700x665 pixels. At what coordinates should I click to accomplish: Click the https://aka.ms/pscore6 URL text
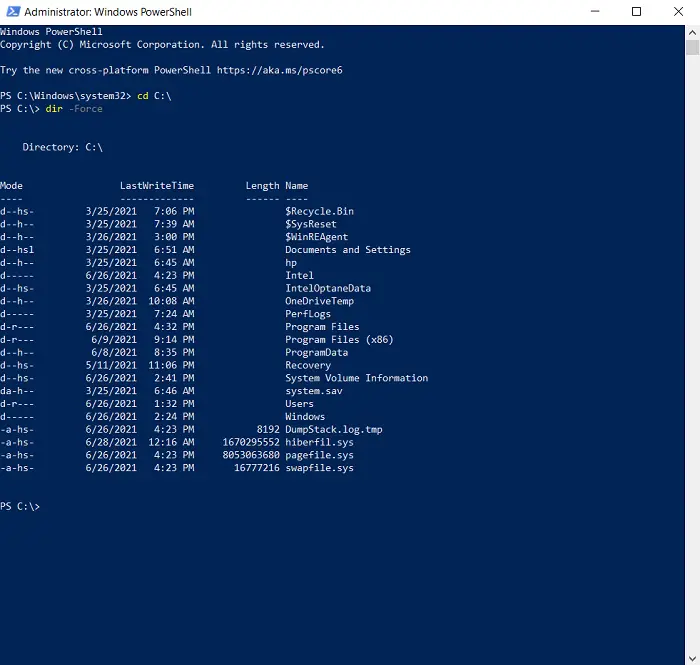[279, 70]
